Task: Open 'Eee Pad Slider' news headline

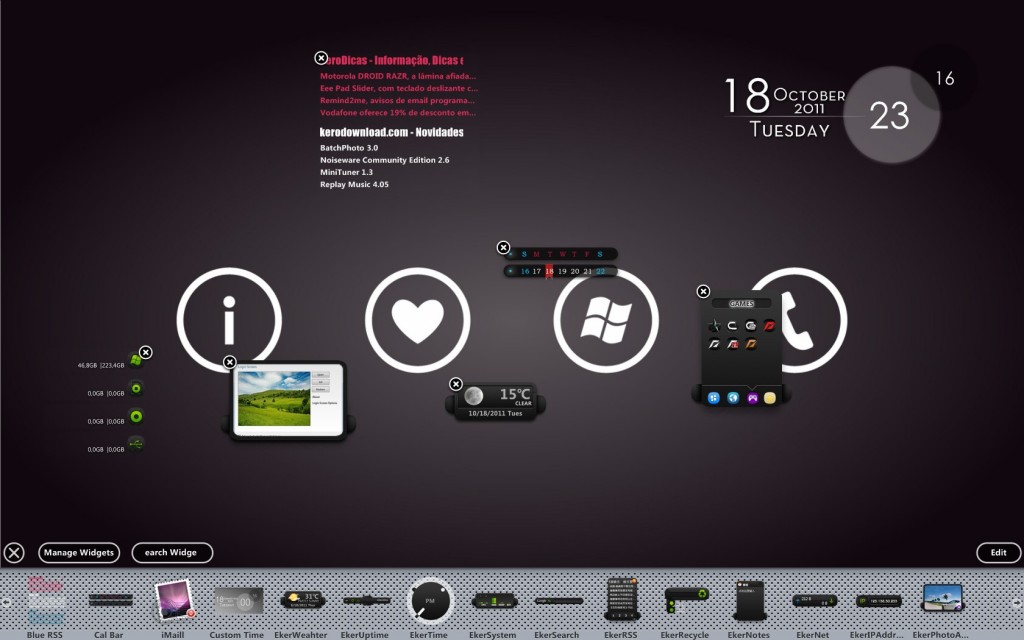Action: click(x=398, y=88)
